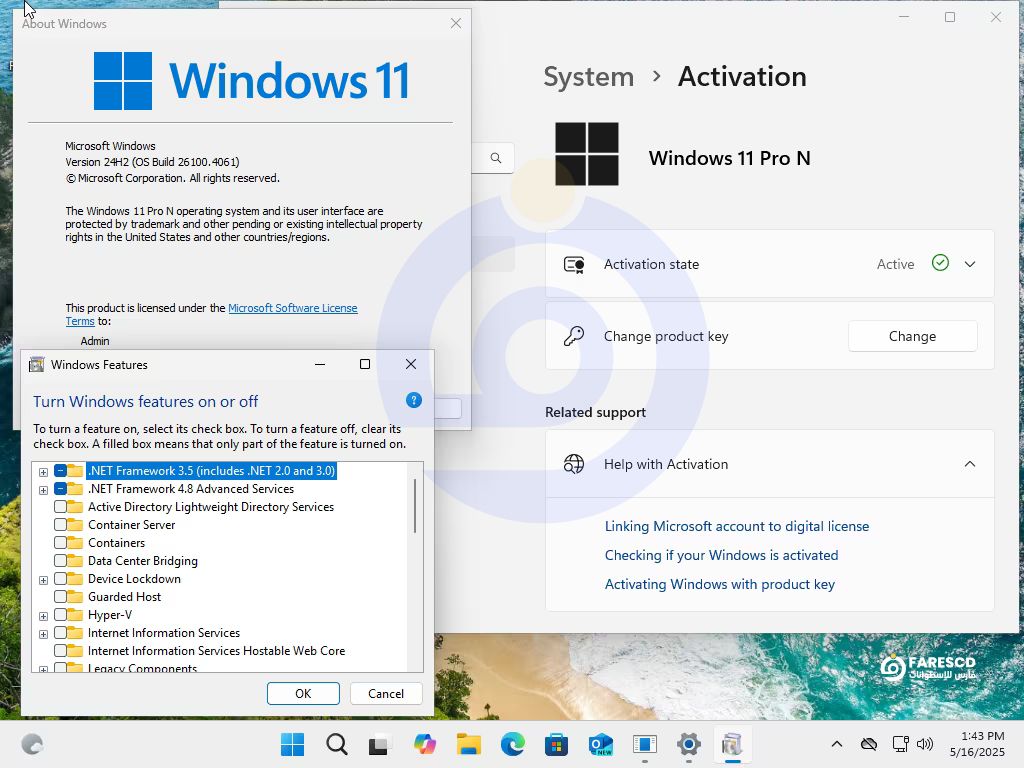The width and height of the screenshot is (1024, 768).
Task: Click the Change product key button
Action: (x=912, y=336)
